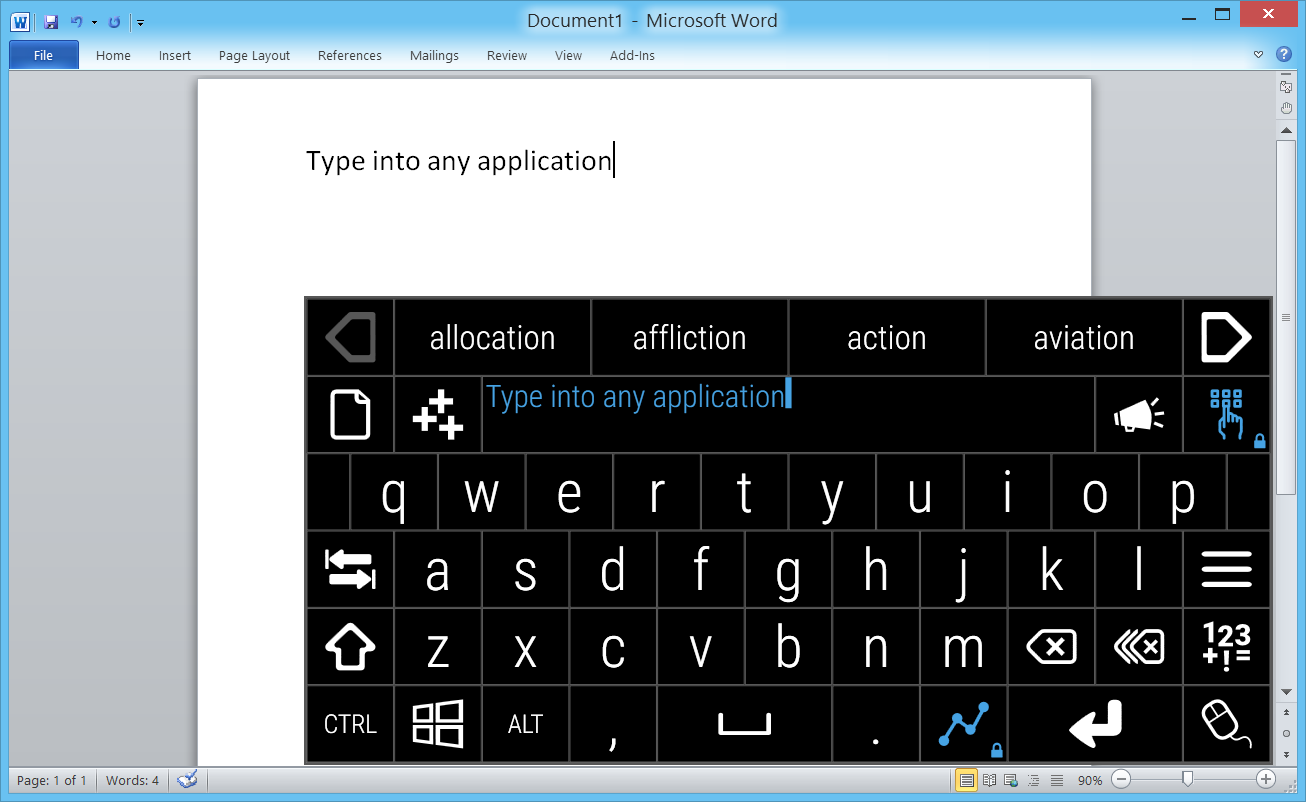This screenshot has width=1306, height=802.
Task: Choose the 'aviation' suggestion
Action: click(1084, 337)
